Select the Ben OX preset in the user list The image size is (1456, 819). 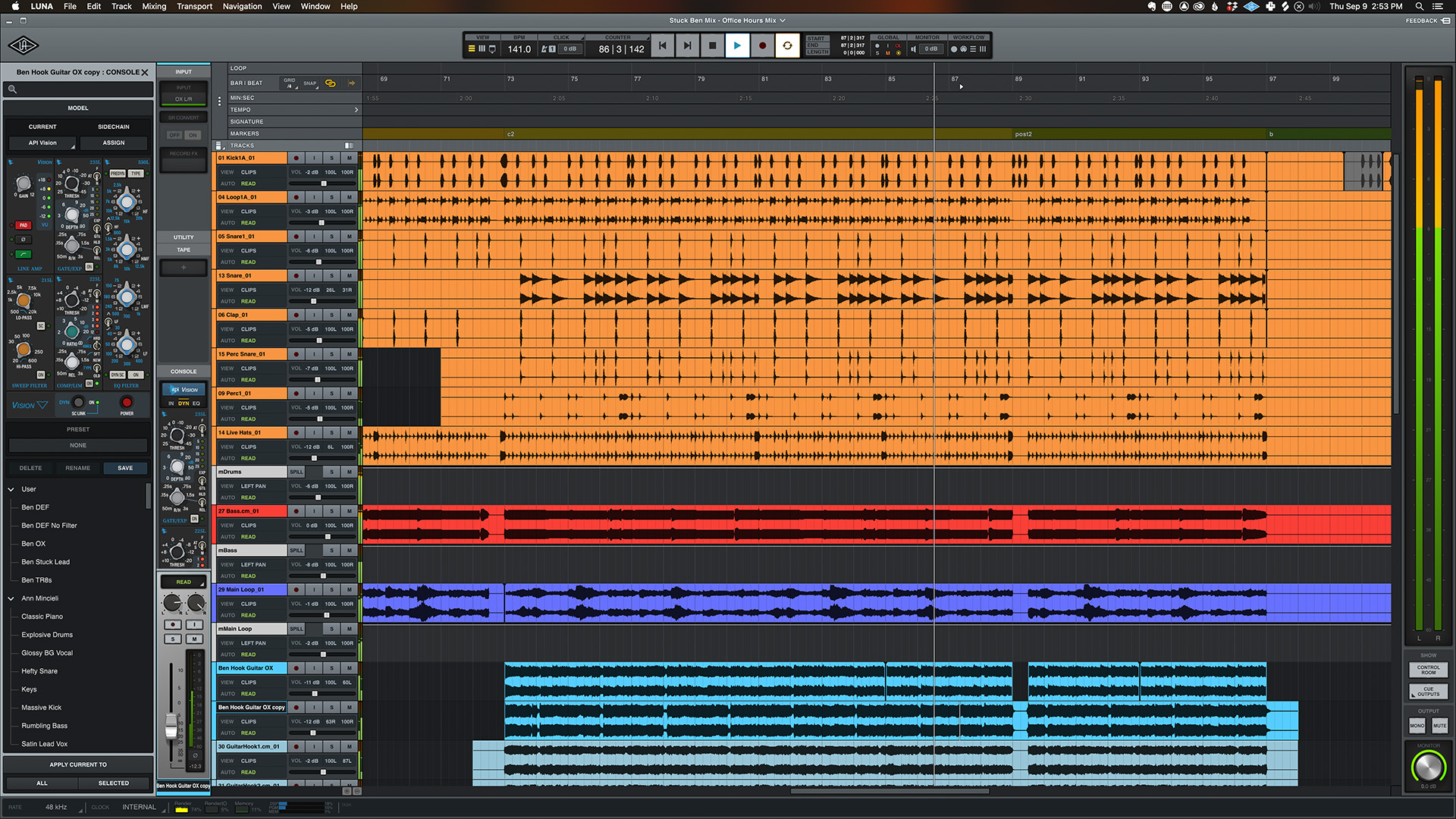point(33,544)
